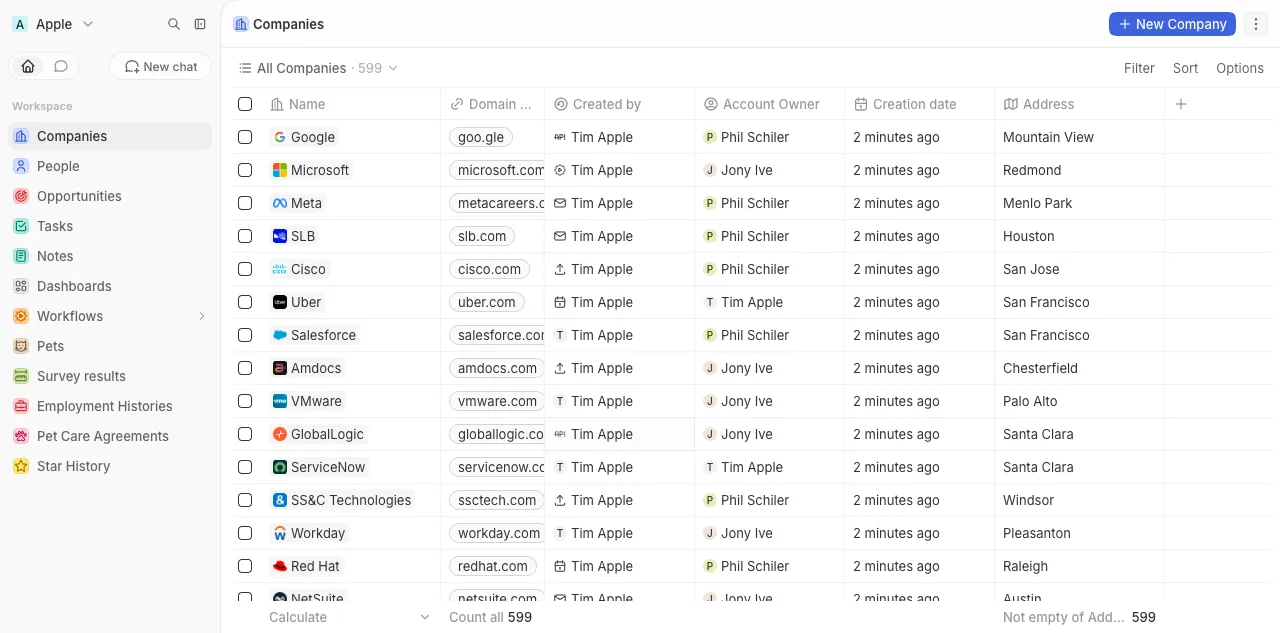This screenshot has height=633, width=1280.
Task: Open the Apple workspace dropdown
Action: pyautogui.click(x=54, y=24)
